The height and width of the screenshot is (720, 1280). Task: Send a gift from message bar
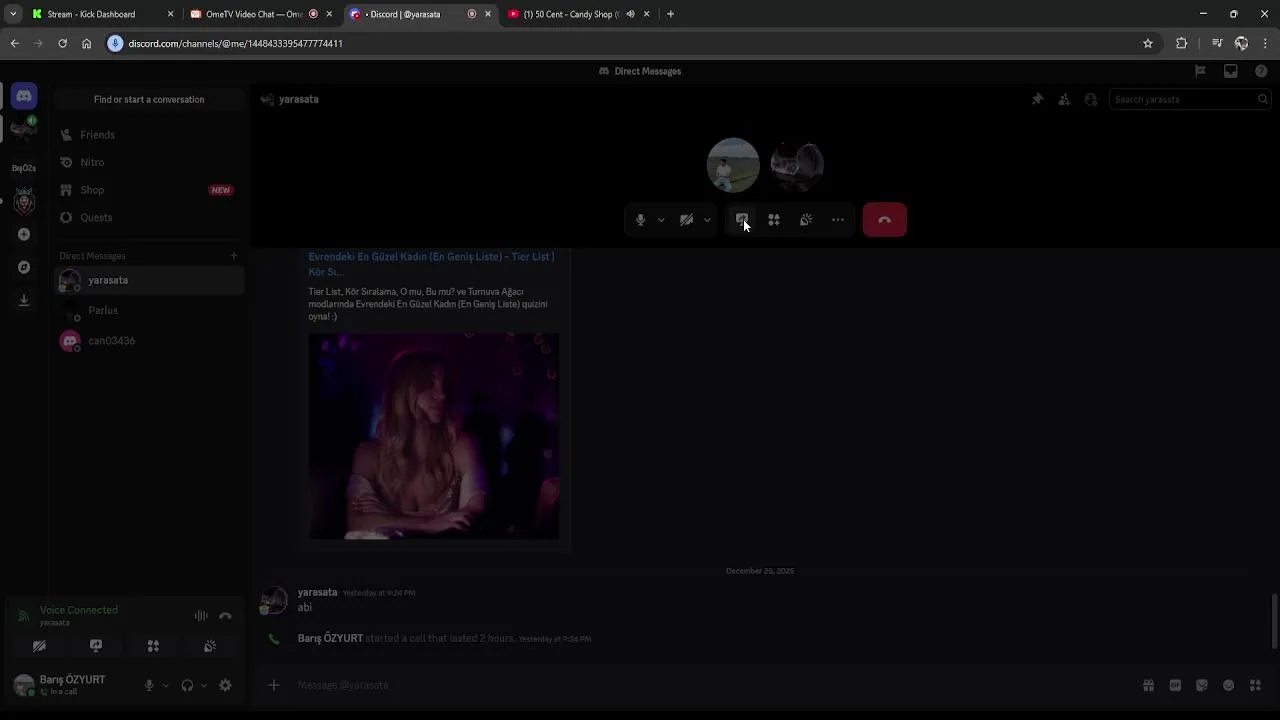[x=1149, y=685]
